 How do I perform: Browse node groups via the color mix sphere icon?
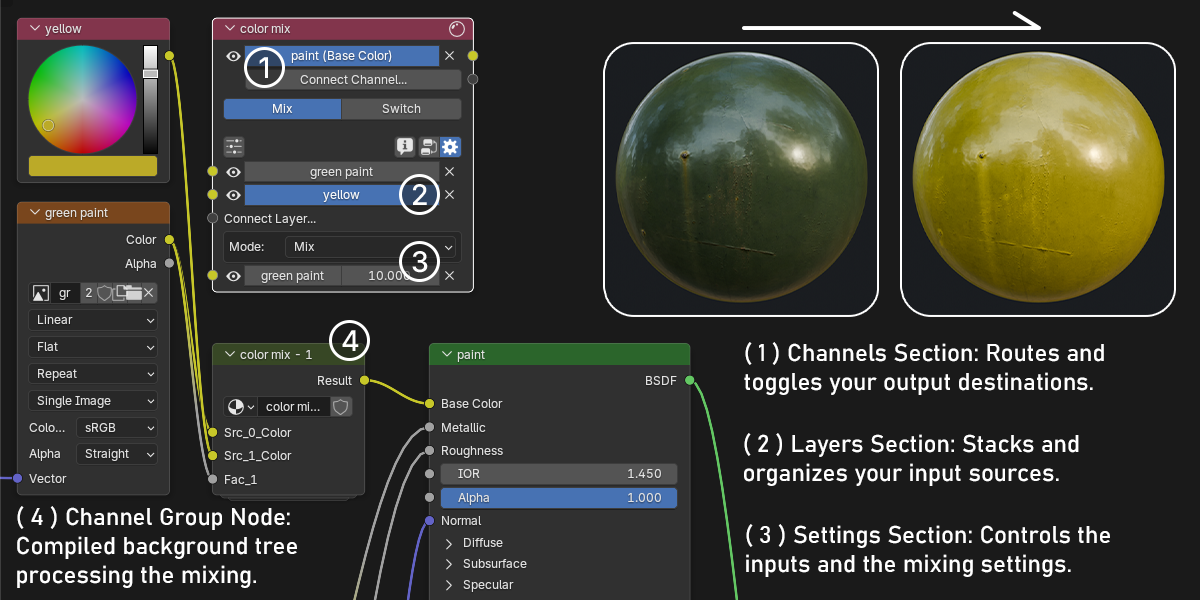240,407
